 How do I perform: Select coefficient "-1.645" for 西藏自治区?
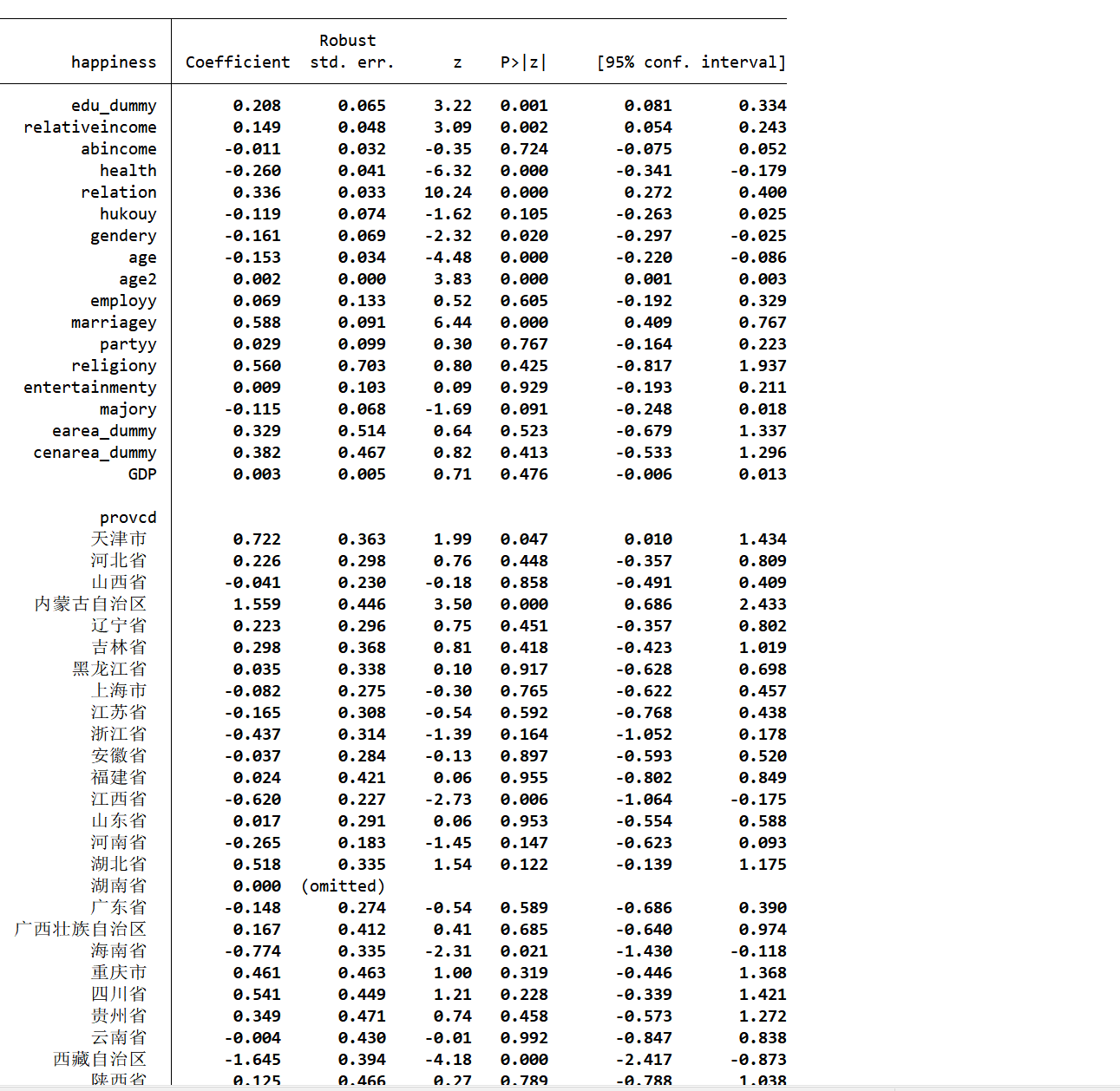(252, 1060)
